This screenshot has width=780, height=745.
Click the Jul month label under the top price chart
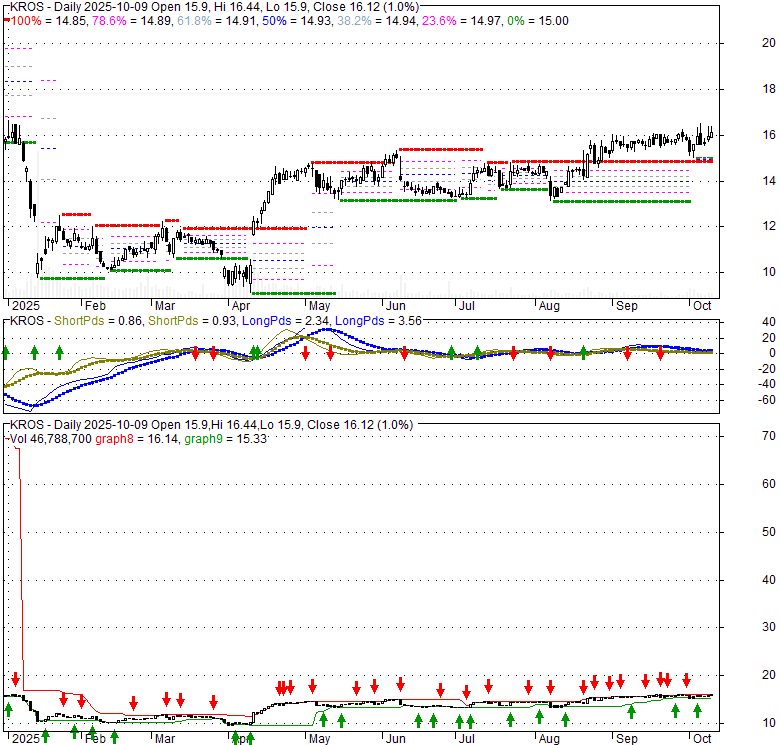(x=467, y=306)
